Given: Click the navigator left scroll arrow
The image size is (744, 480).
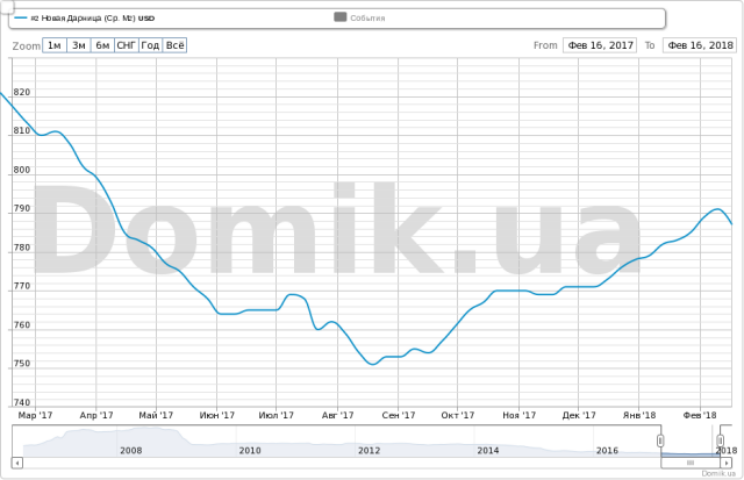Looking at the screenshot, I should point(17,462).
